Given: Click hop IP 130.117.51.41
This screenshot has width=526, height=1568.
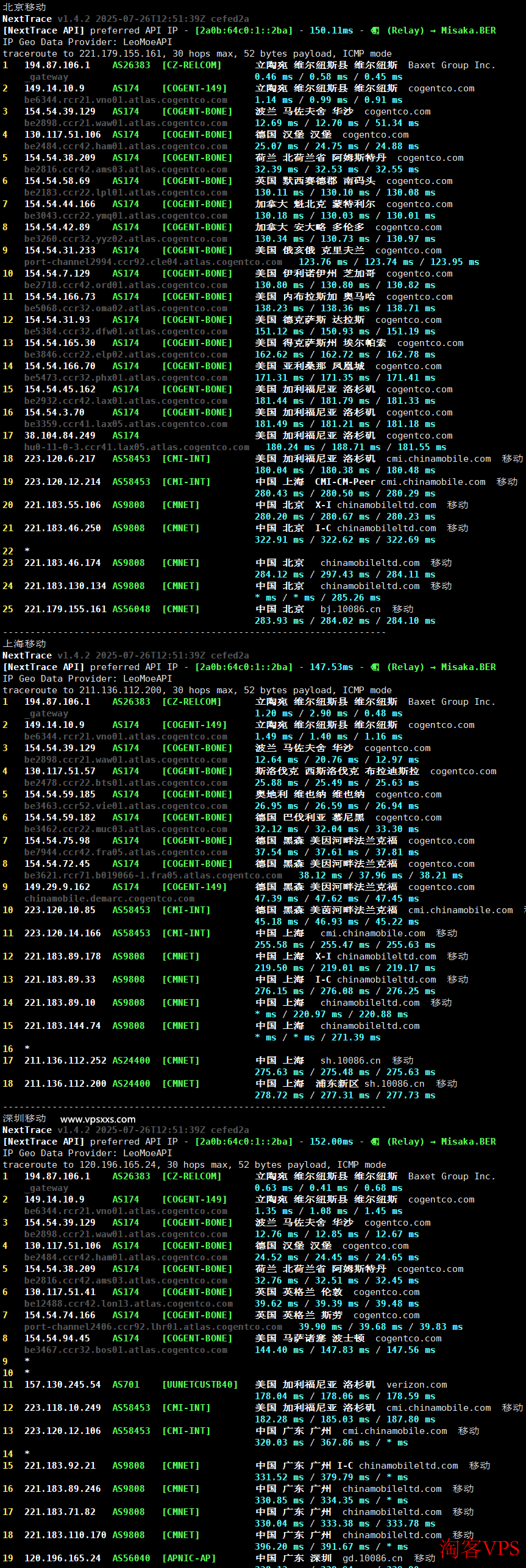Looking at the screenshot, I should tap(60, 1292).
